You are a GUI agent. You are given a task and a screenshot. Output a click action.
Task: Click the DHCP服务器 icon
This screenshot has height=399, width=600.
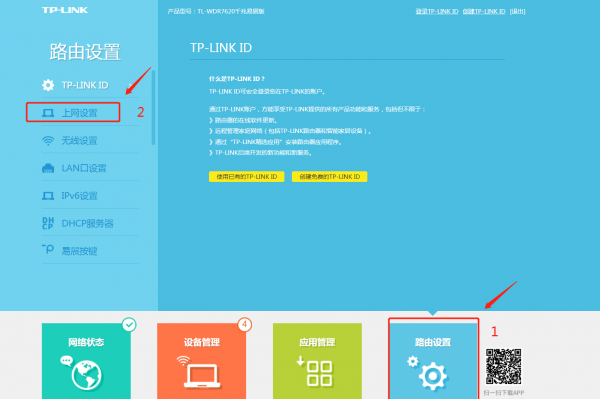(x=48, y=223)
